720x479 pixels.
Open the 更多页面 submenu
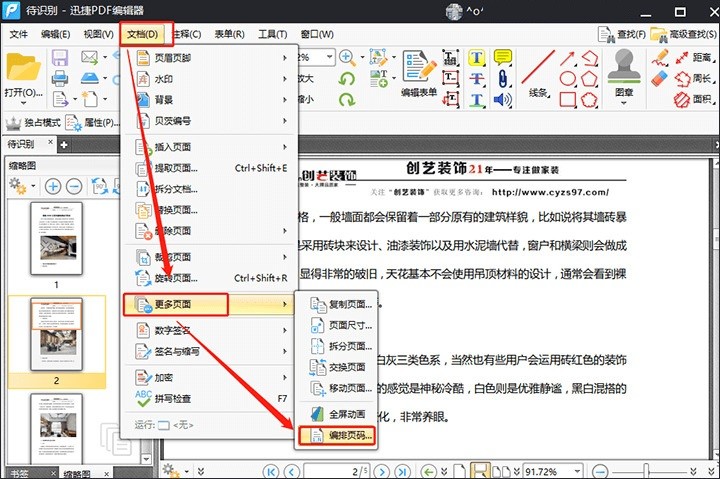(209, 304)
